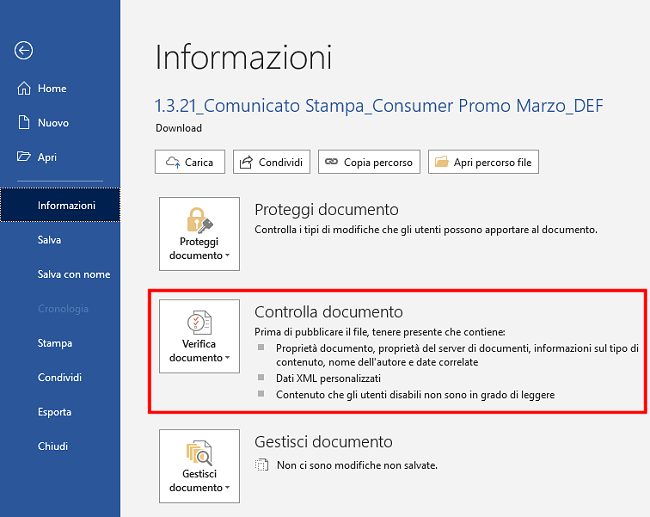650x517 pixels.
Task: Click the Informazioni page heading
Action: point(243,57)
